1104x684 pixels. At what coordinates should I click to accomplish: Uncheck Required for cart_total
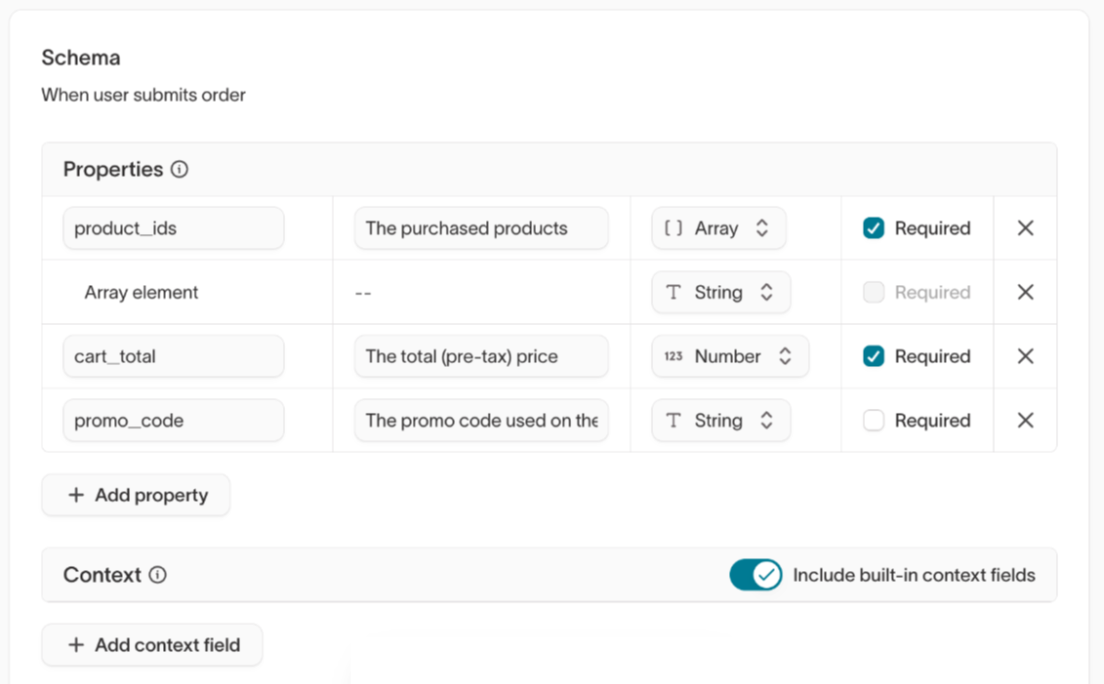[874, 356]
